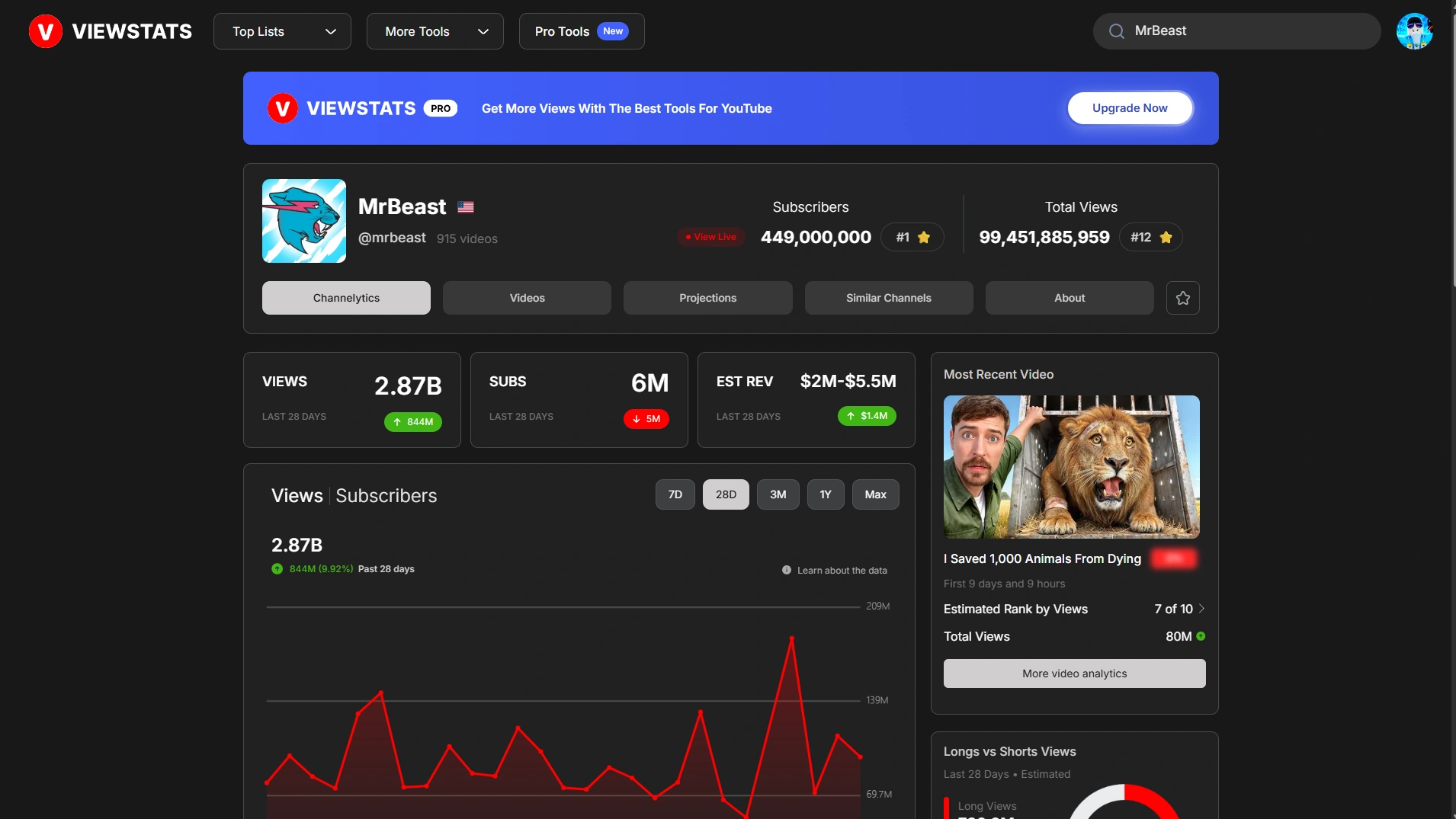Click the #1 subscriber rank badge
The width and height of the screenshot is (1456, 819).
912,237
